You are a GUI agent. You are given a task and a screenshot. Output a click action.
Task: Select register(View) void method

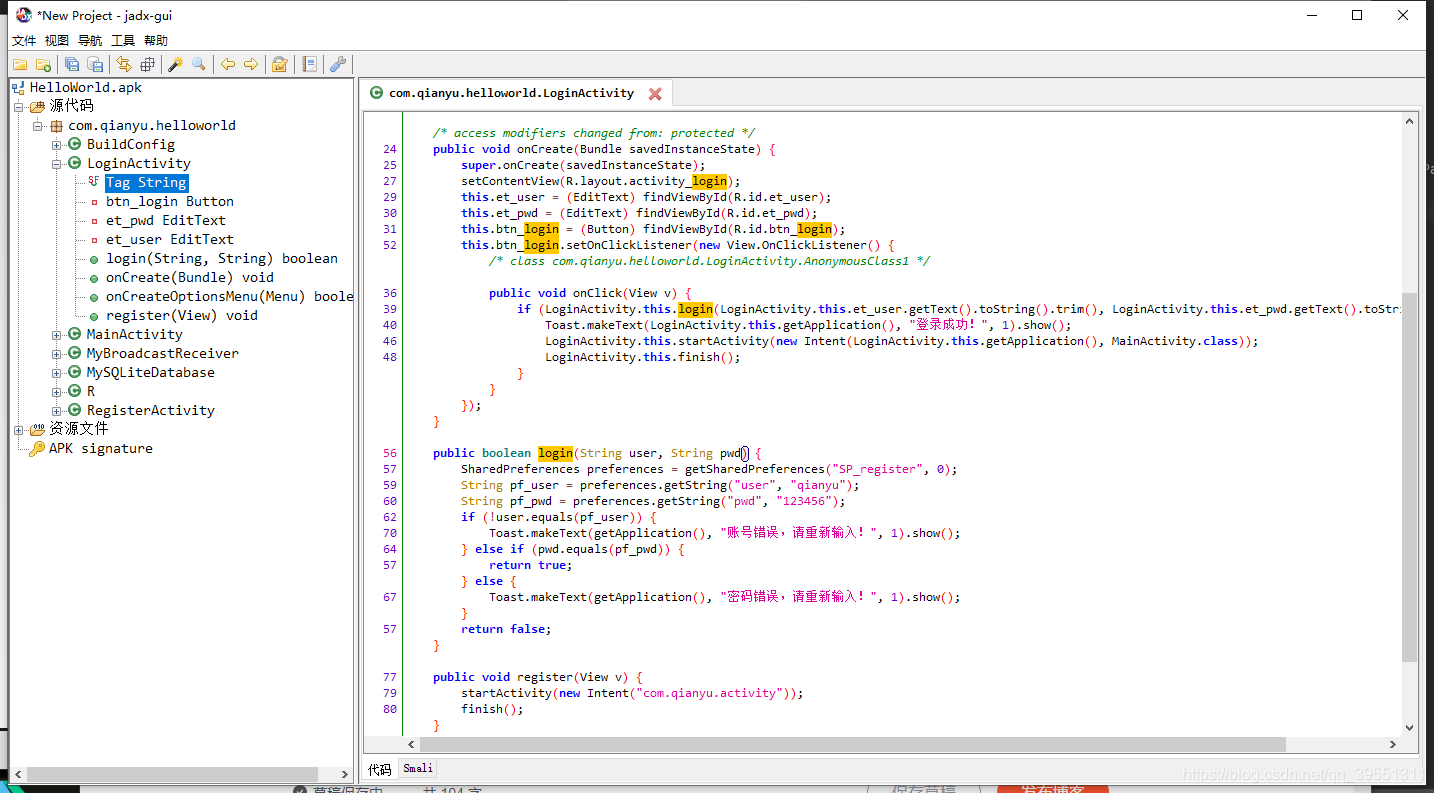click(182, 315)
